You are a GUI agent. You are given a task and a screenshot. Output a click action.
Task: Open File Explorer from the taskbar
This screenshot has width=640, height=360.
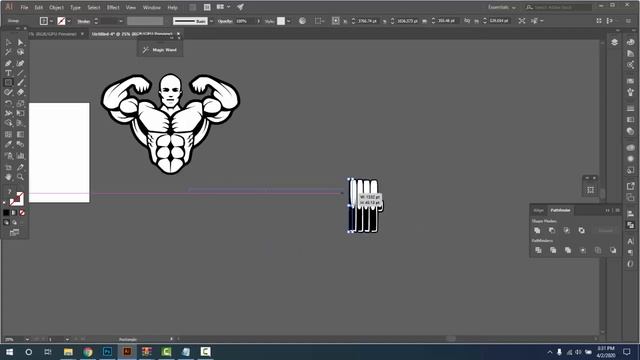pyautogui.click(x=68, y=351)
